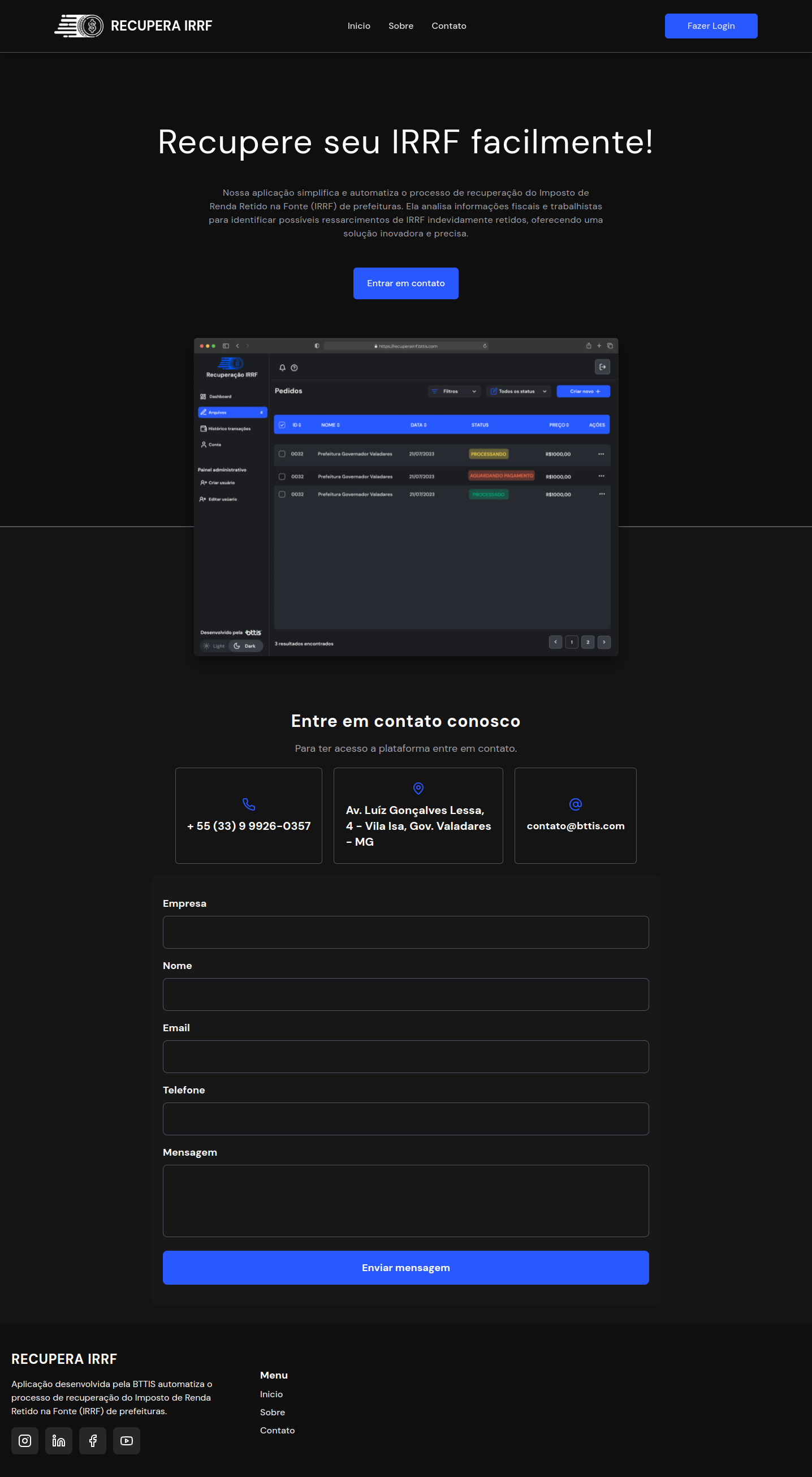Click the Instagram icon in footer
Screen dimensions: 812x1477
coord(25,1440)
